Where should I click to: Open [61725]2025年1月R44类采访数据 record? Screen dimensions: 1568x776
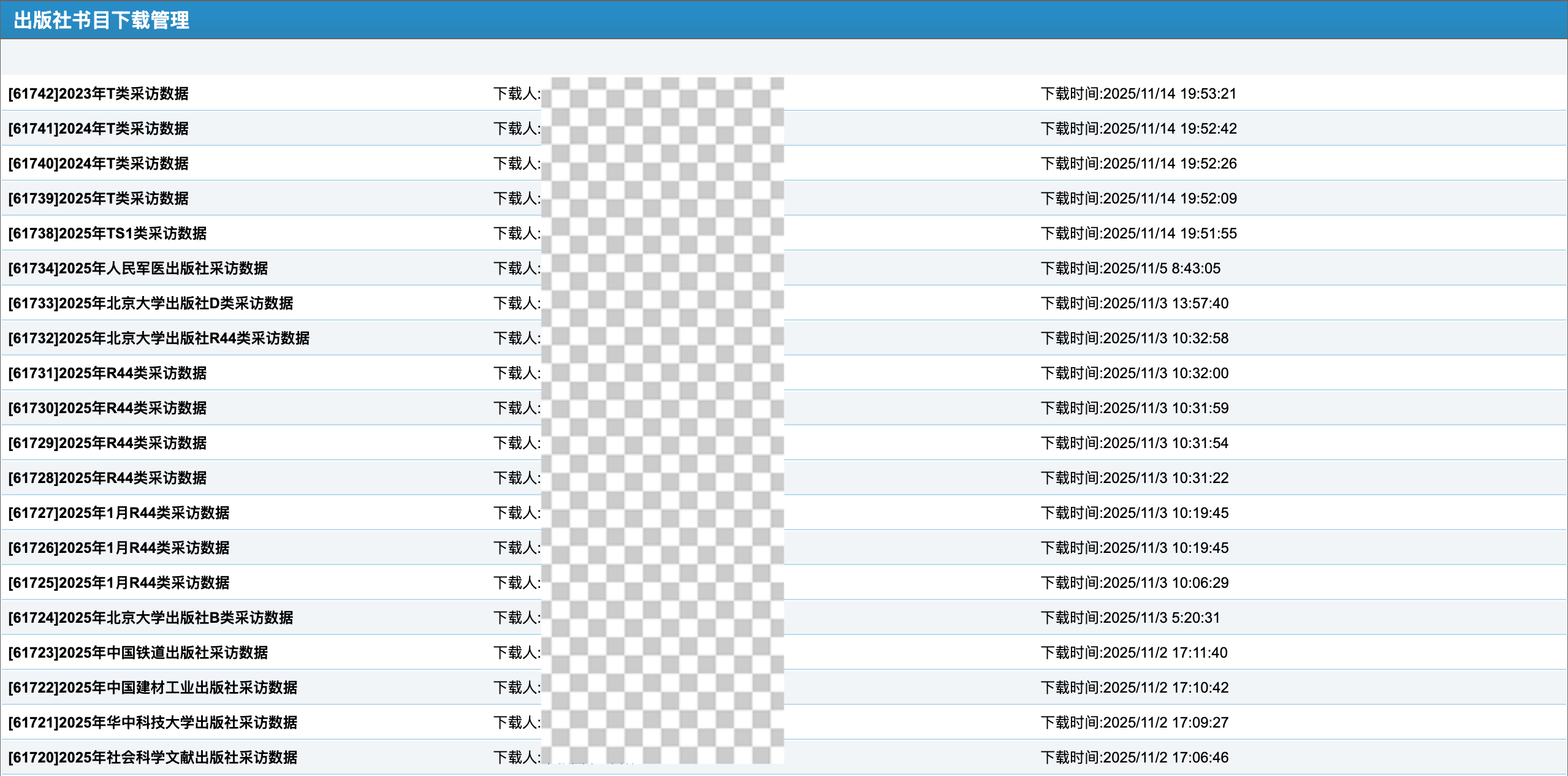click(119, 583)
